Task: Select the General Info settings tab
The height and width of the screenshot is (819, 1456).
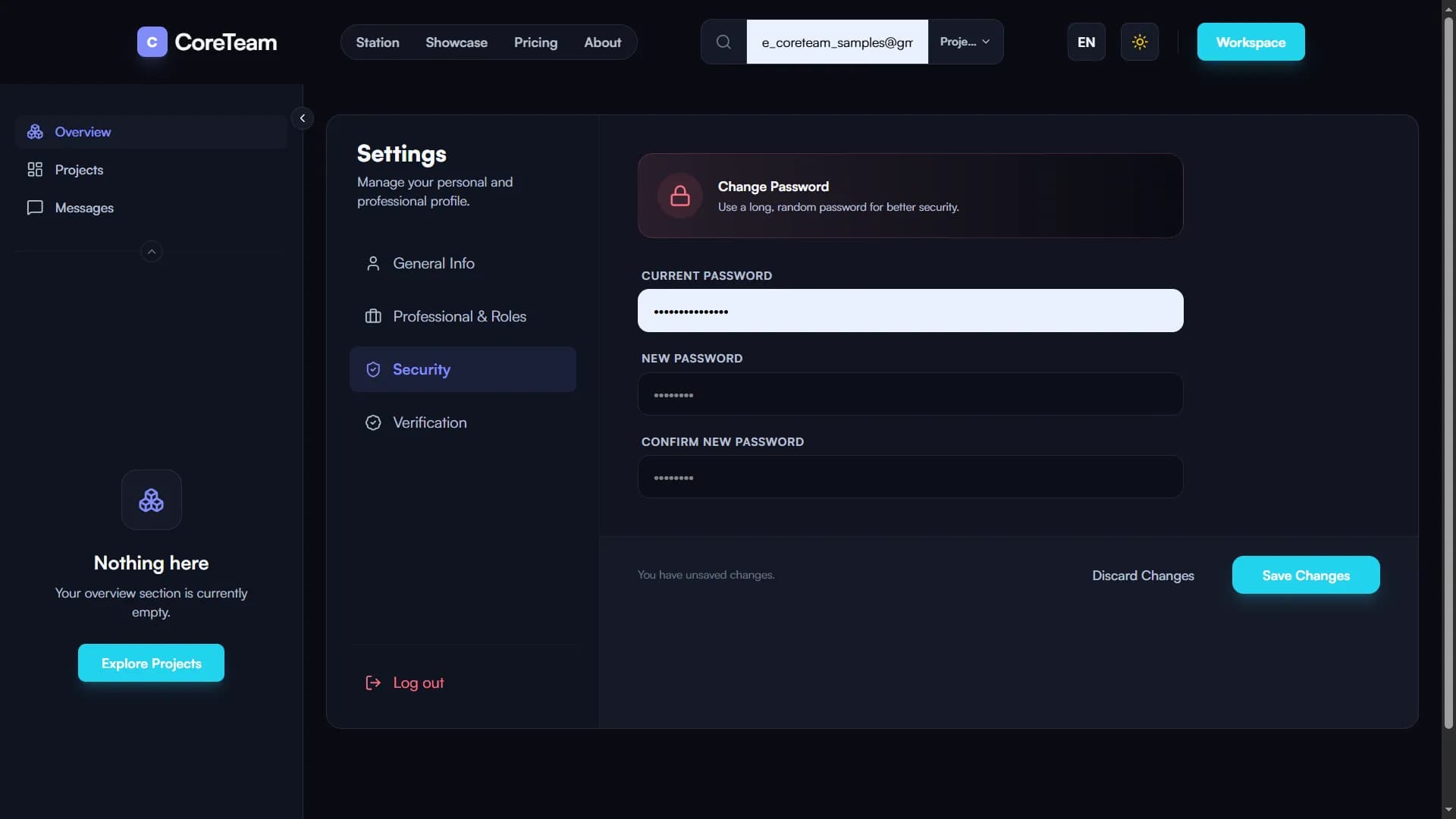Action: tap(463, 263)
